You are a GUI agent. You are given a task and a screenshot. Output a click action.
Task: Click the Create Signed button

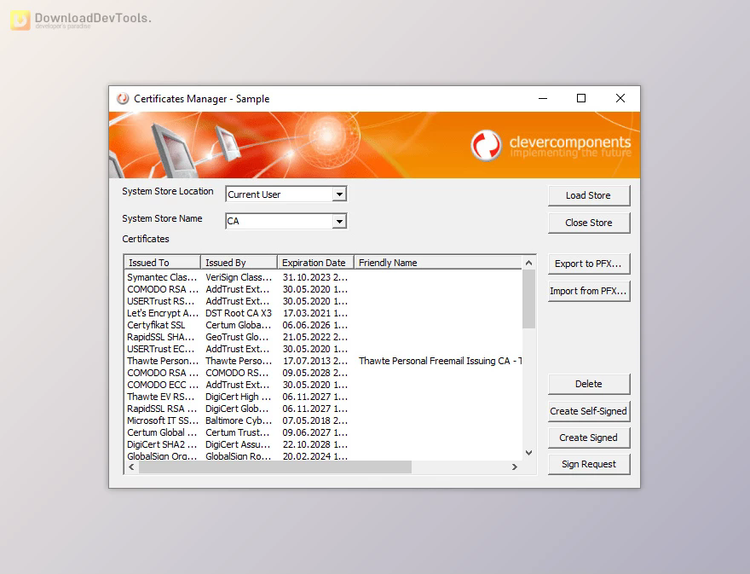pos(589,438)
